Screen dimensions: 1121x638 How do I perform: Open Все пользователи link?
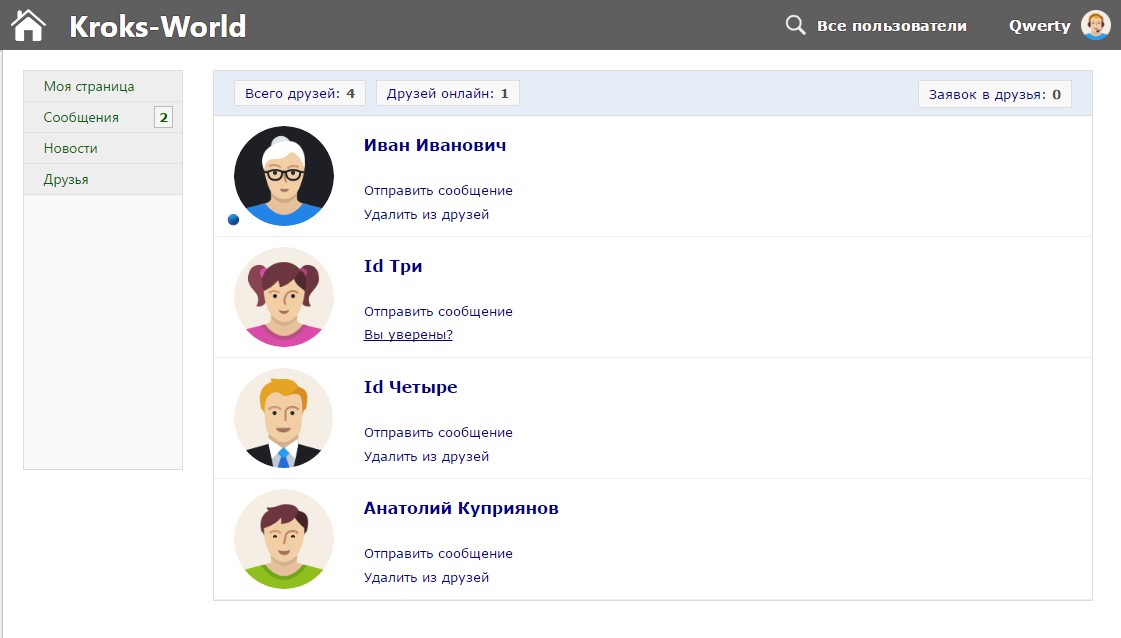click(892, 26)
